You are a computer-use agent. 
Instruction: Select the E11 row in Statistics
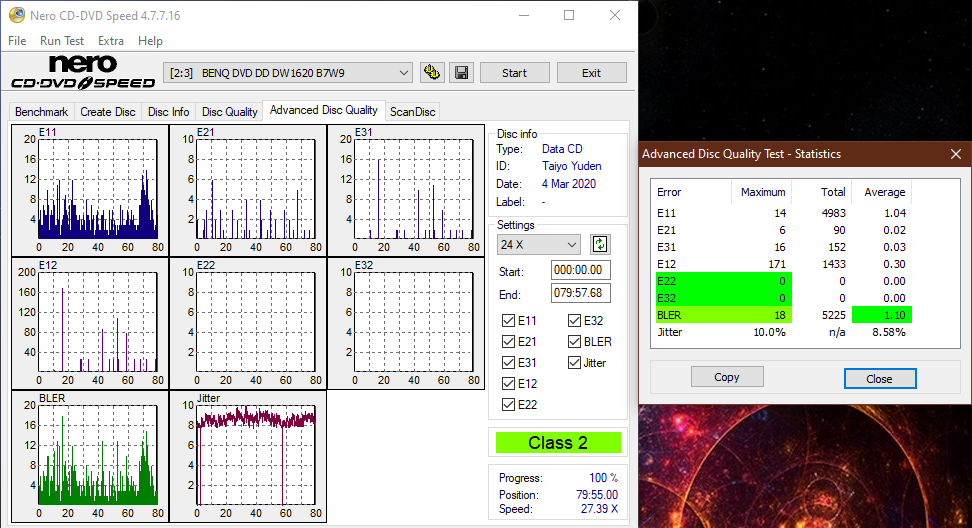pos(784,213)
